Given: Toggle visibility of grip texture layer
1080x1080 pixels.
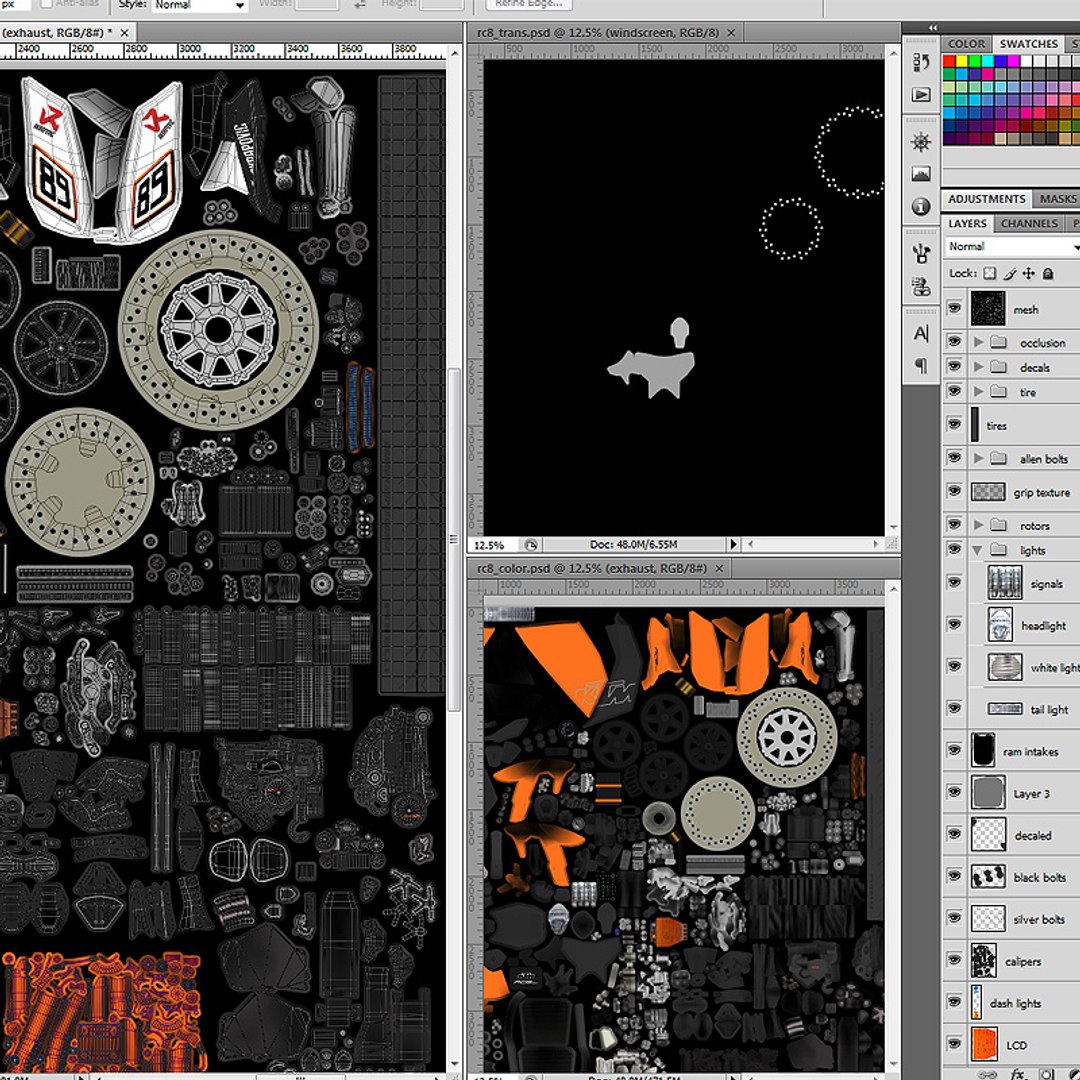Looking at the screenshot, I should coord(954,490).
